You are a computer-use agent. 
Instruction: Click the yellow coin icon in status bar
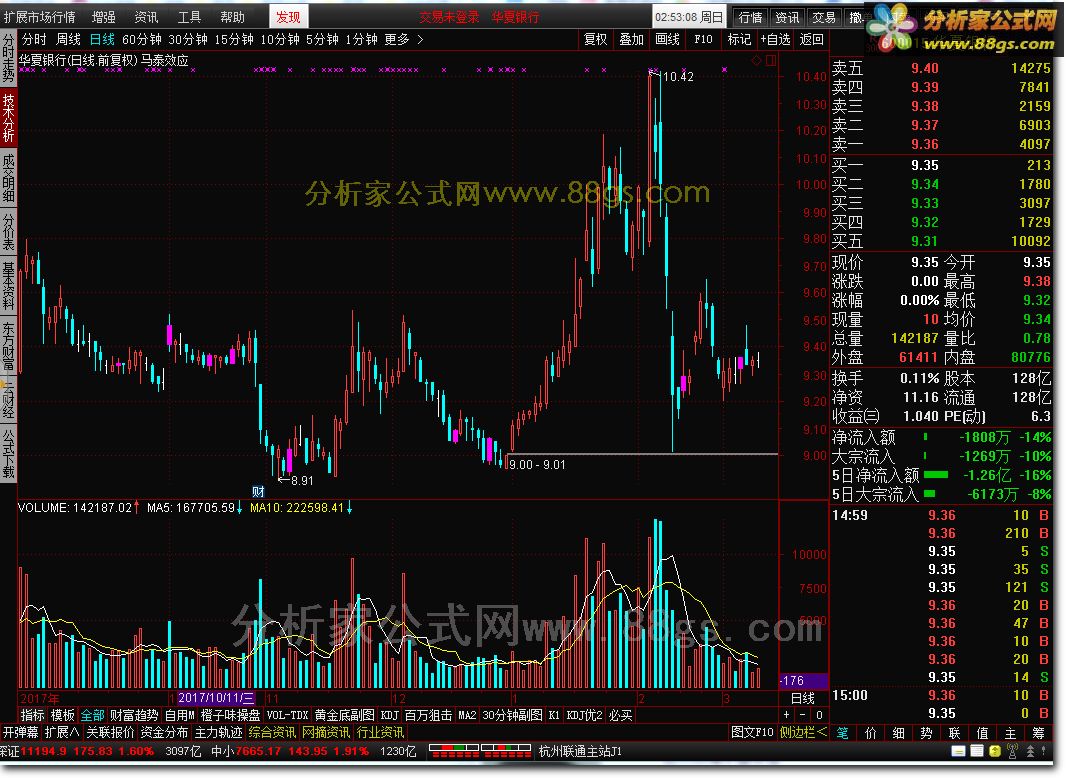pos(995,751)
